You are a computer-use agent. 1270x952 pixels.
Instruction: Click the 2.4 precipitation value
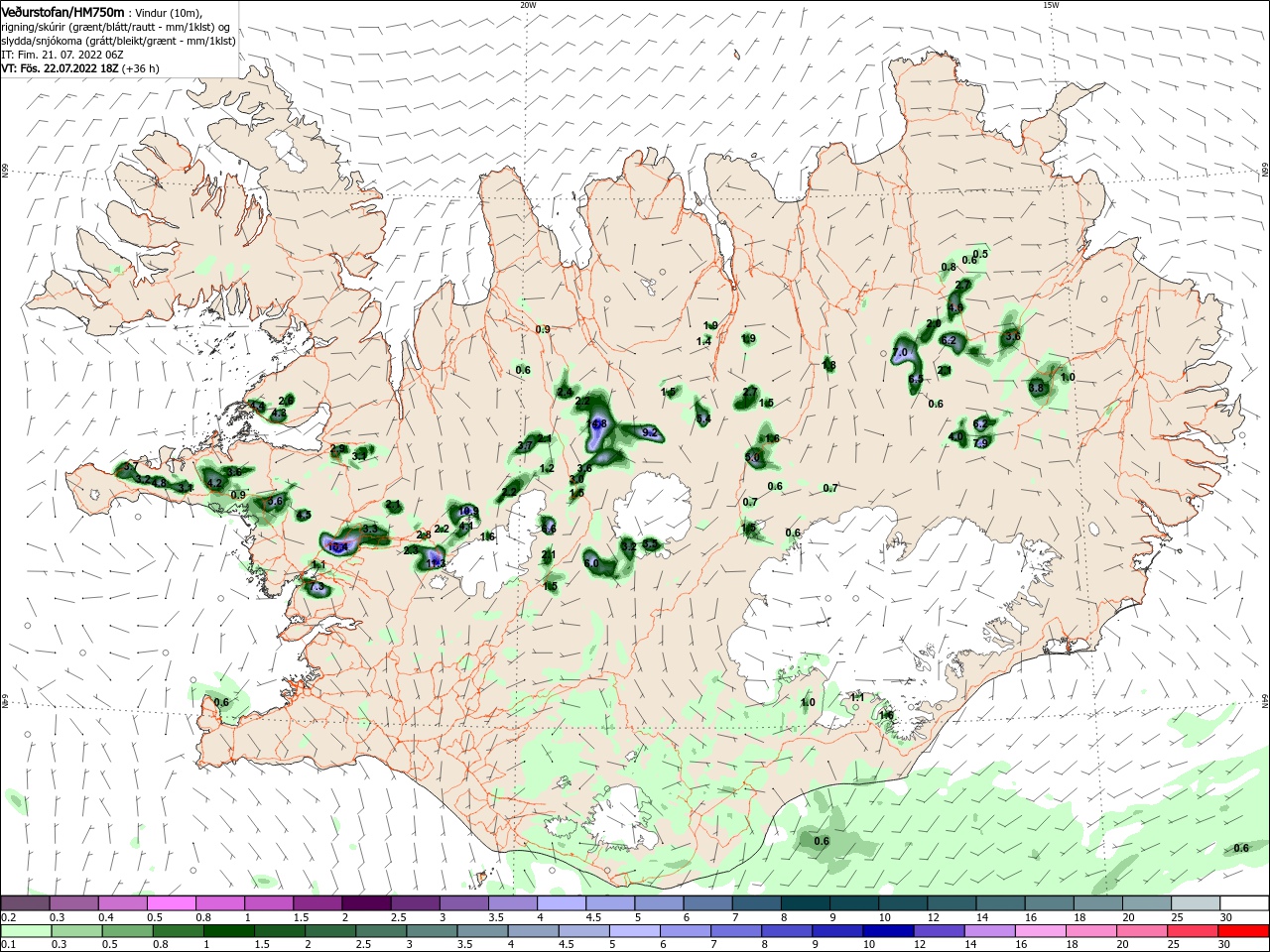(564, 394)
